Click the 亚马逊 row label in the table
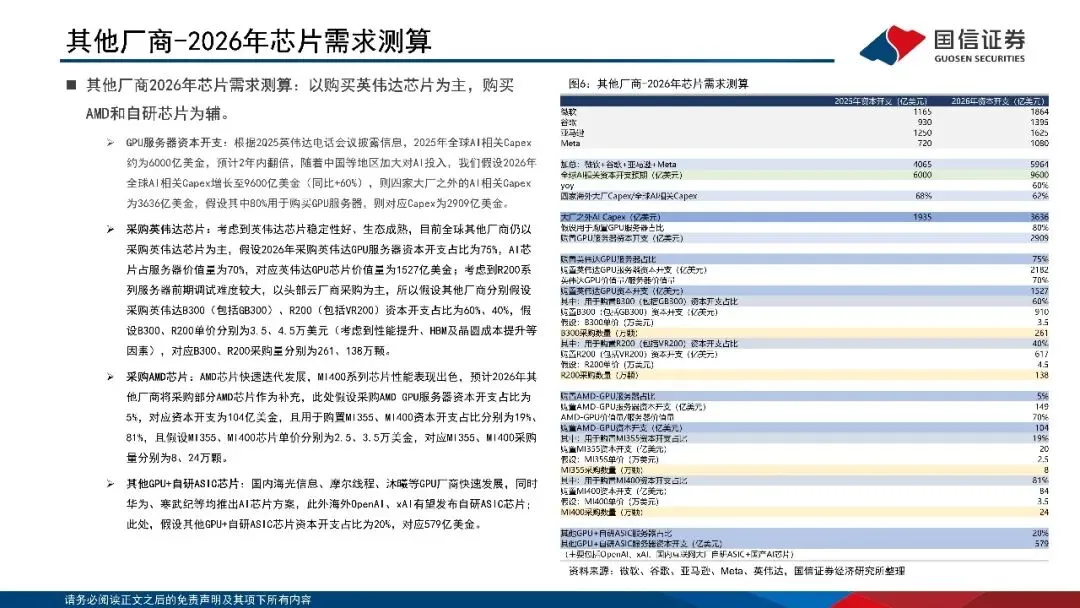 tap(572, 133)
